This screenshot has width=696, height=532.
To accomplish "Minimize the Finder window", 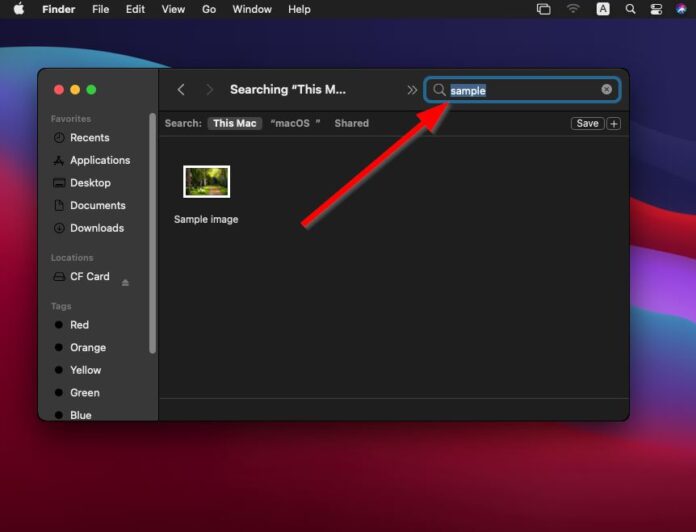I will [x=75, y=90].
